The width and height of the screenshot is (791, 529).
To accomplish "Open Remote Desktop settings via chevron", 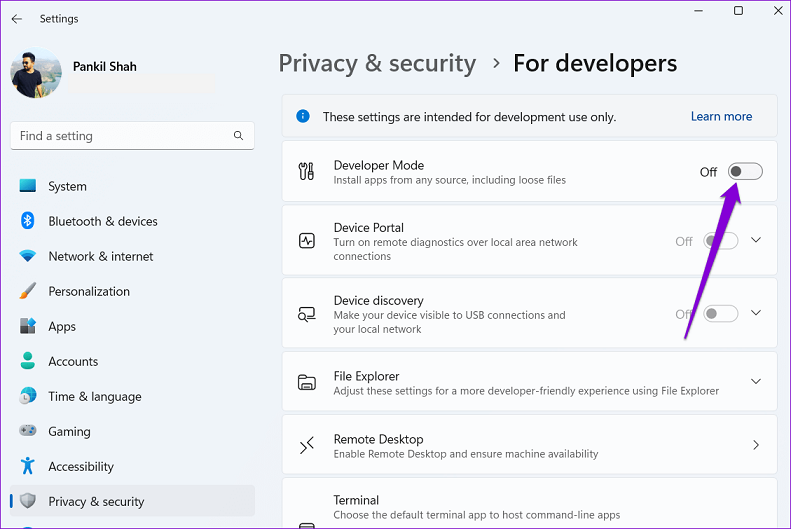I will click(756, 445).
